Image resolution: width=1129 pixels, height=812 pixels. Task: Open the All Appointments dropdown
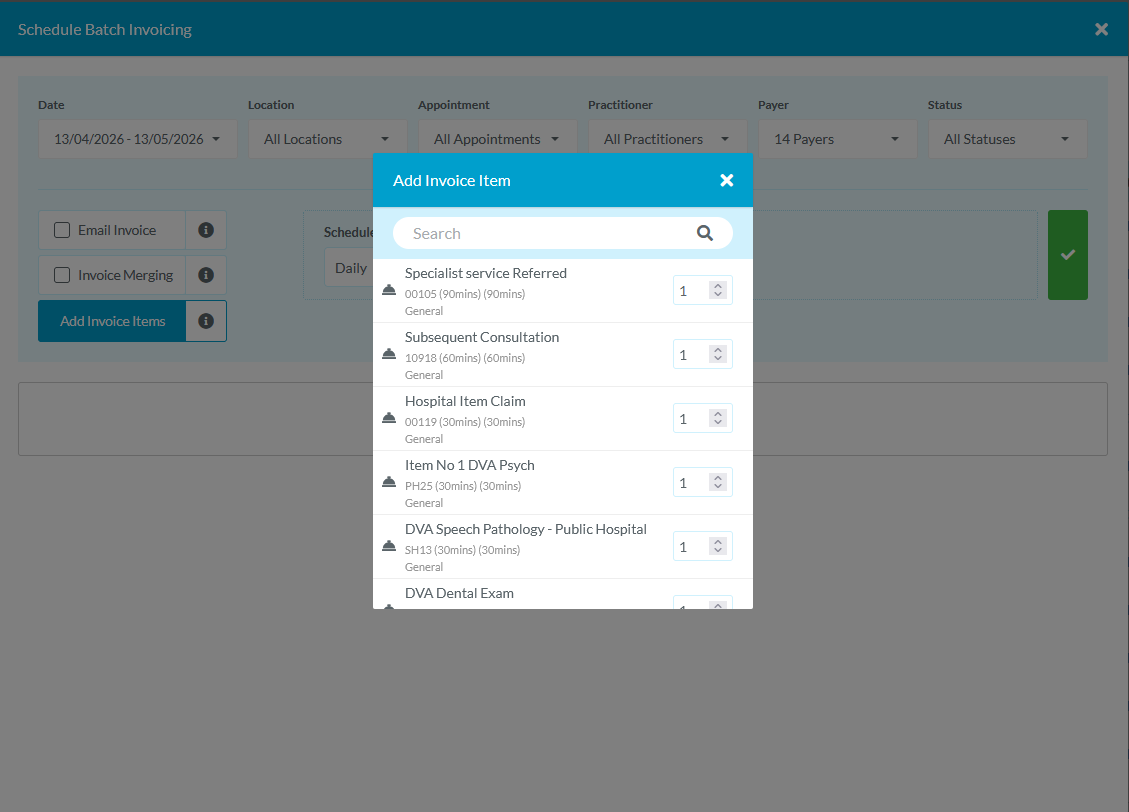498,139
